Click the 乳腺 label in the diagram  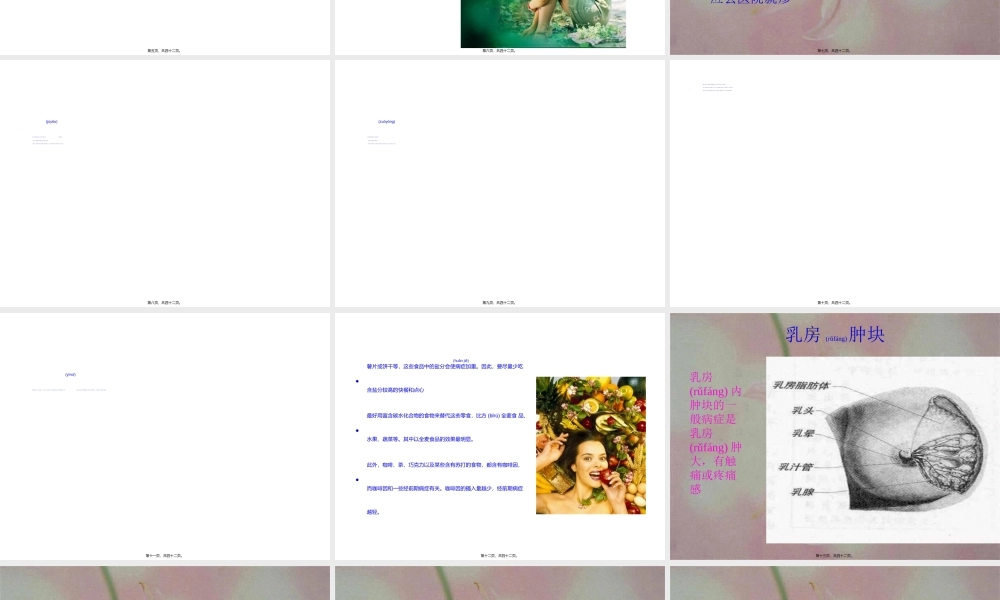pyautogui.click(x=803, y=492)
